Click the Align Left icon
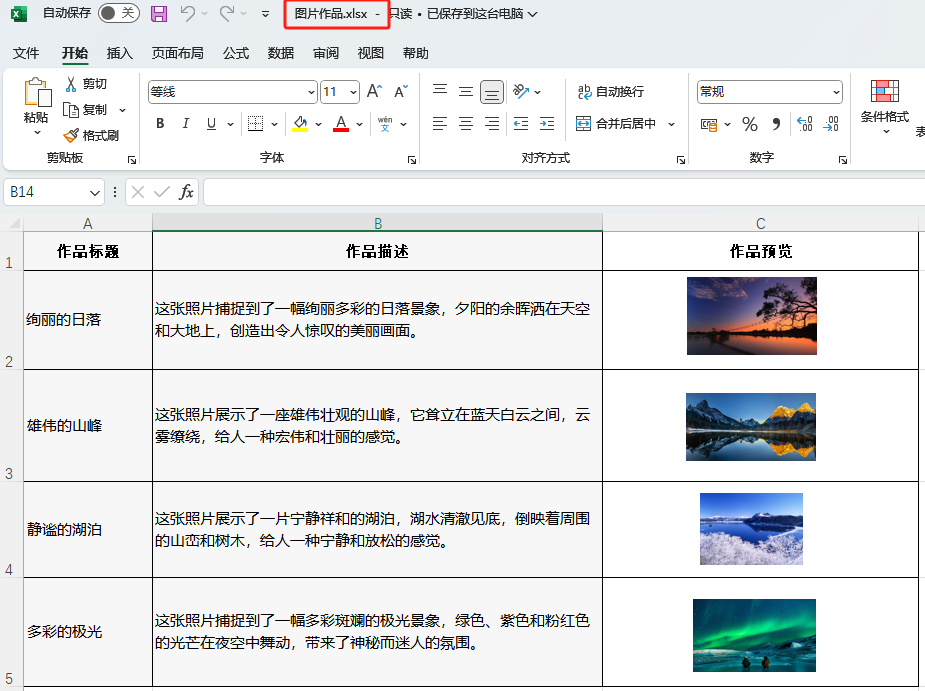This screenshot has height=691, width=925. click(440, 124)
